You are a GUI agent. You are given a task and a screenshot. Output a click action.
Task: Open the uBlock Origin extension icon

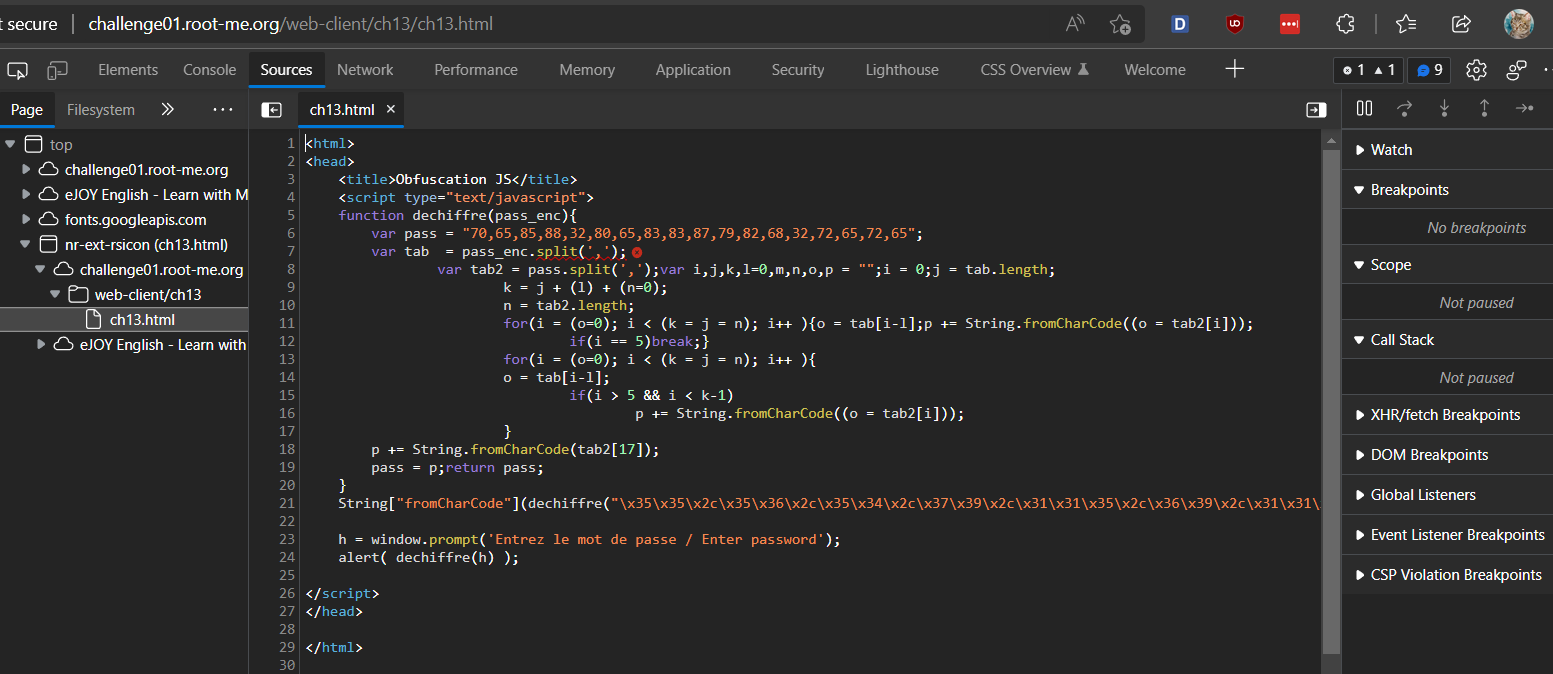coord(1235,24)
